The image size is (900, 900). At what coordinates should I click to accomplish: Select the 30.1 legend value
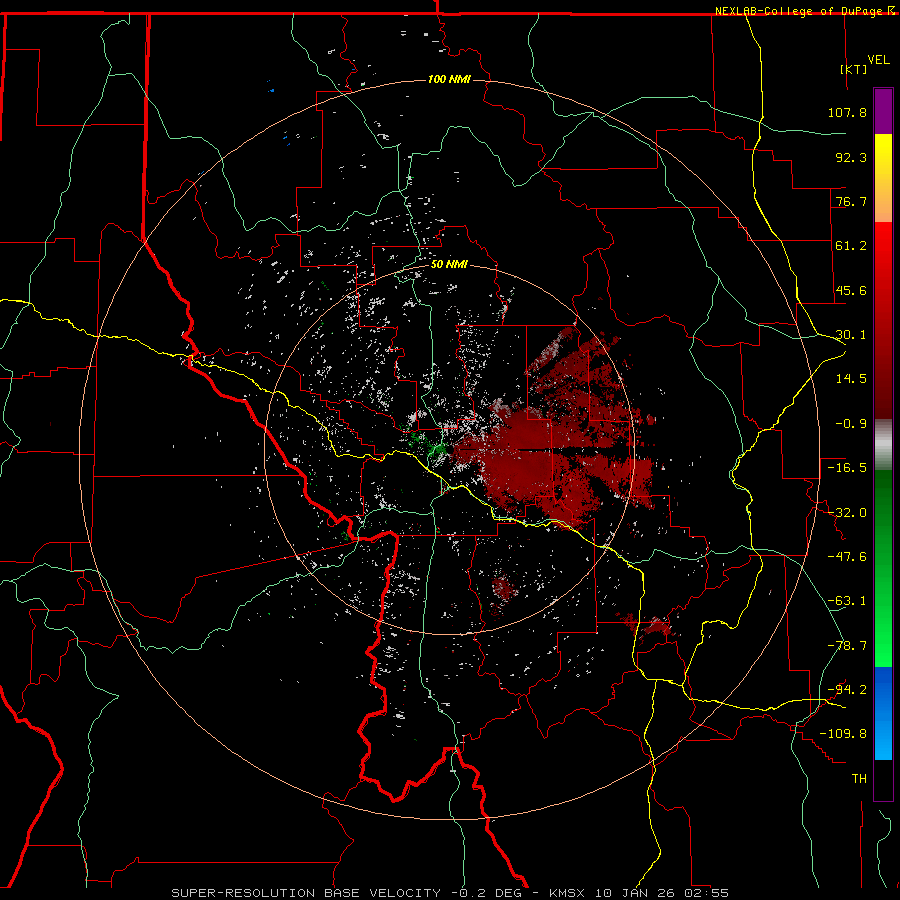tap(851, 335)
